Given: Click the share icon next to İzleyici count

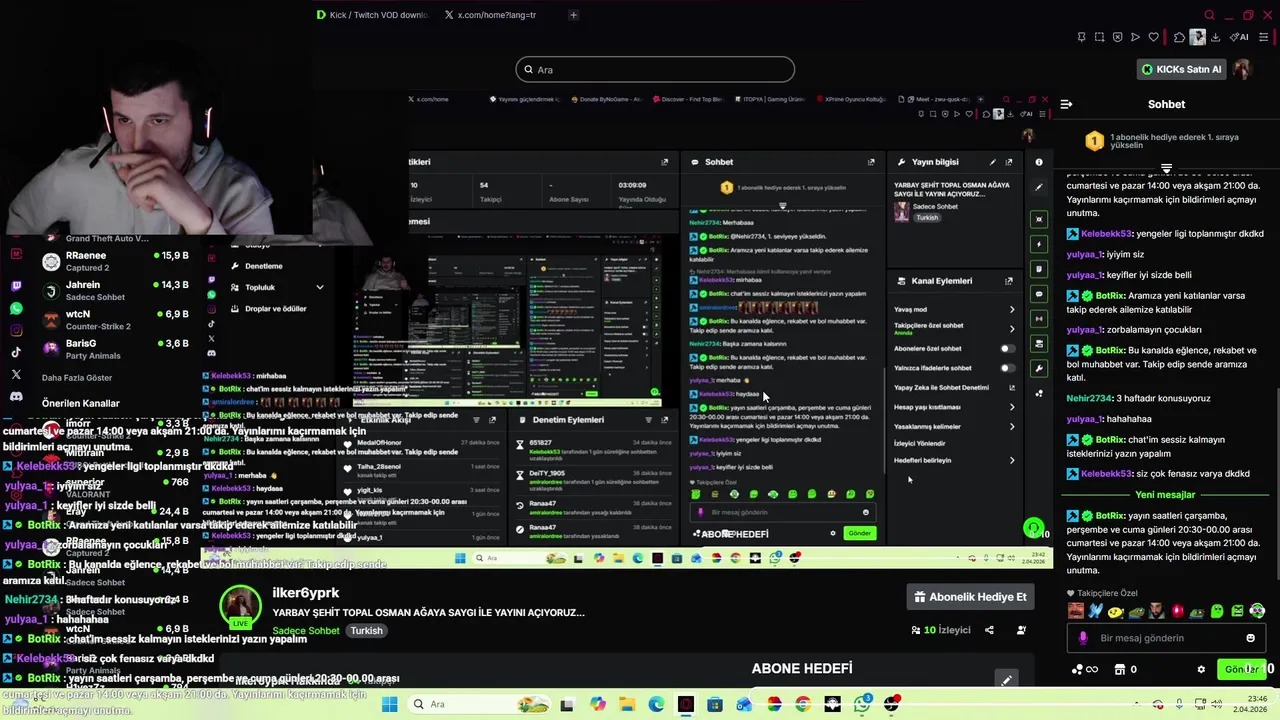Looking at the screenshot, I should pyautogui.click(x=989, y=630).
